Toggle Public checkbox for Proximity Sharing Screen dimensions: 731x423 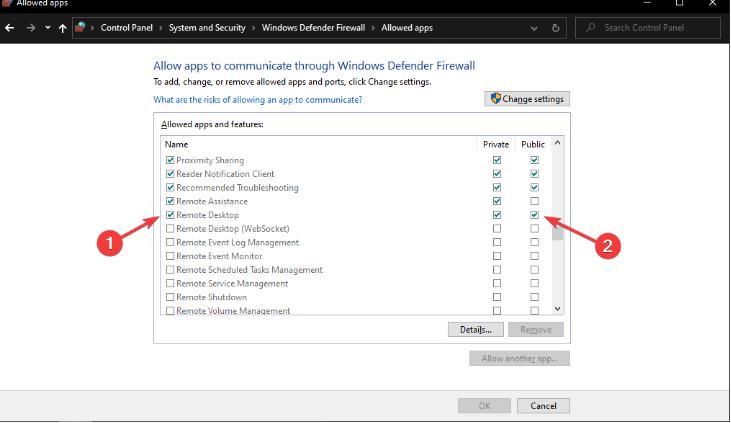(534, 160)
